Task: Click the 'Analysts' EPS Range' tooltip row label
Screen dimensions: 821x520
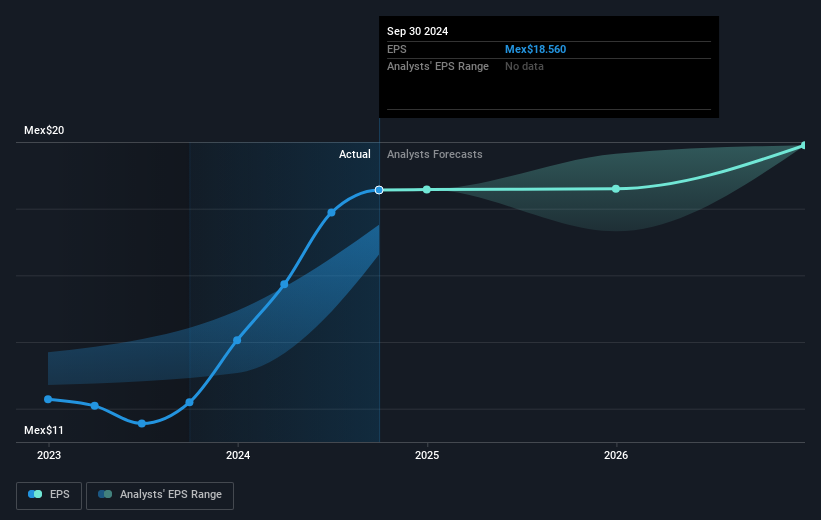Action: [438, 67]
